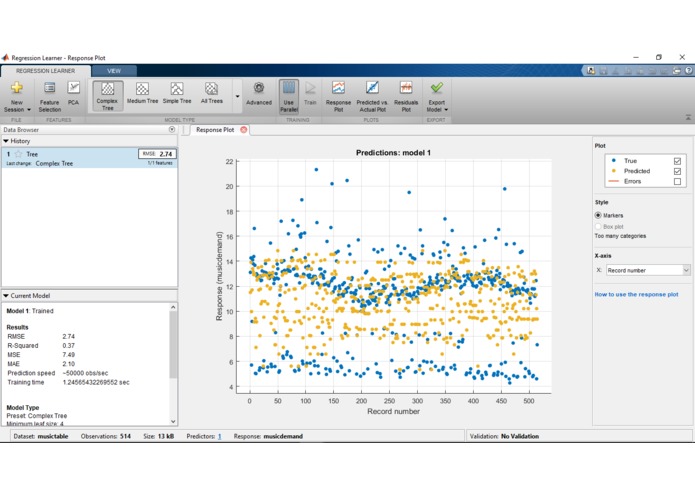Open the Response Plot
Screen dimensions: 695x494
click(x=338, y=97)
